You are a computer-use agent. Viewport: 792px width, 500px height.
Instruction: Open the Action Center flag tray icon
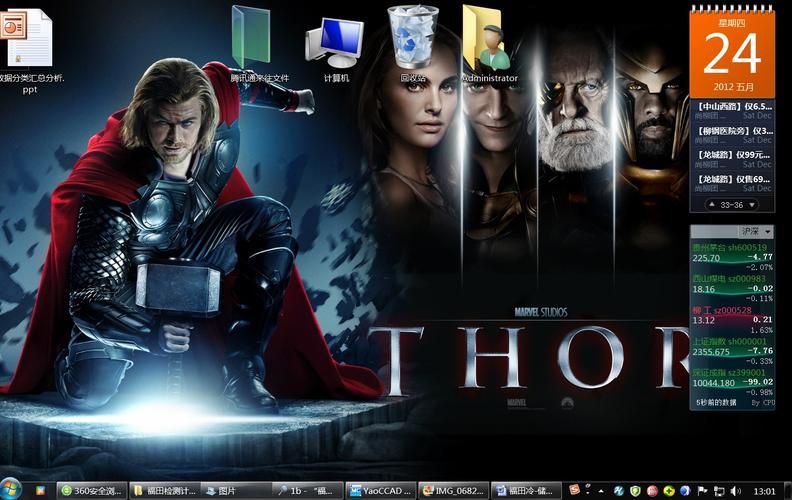click(702, 490)
